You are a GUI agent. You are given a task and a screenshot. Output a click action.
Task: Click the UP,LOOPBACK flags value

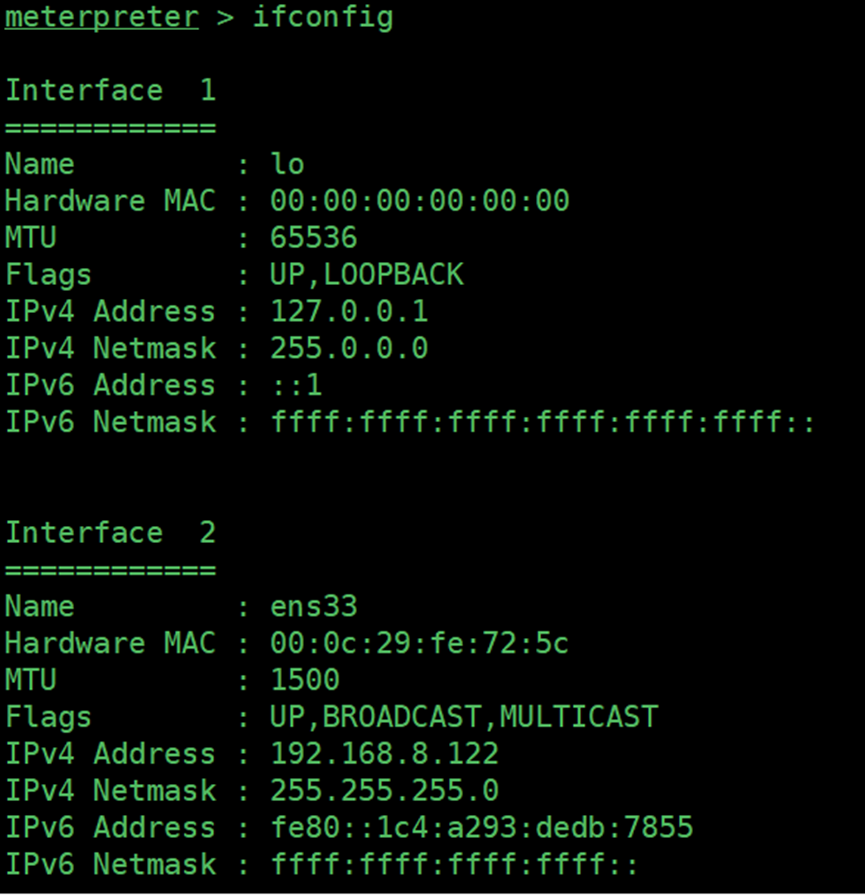point(367,275)
